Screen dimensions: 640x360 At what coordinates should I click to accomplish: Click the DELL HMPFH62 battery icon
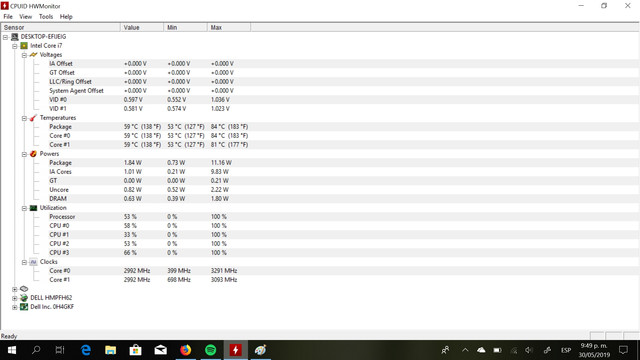[x=24, y=298]
